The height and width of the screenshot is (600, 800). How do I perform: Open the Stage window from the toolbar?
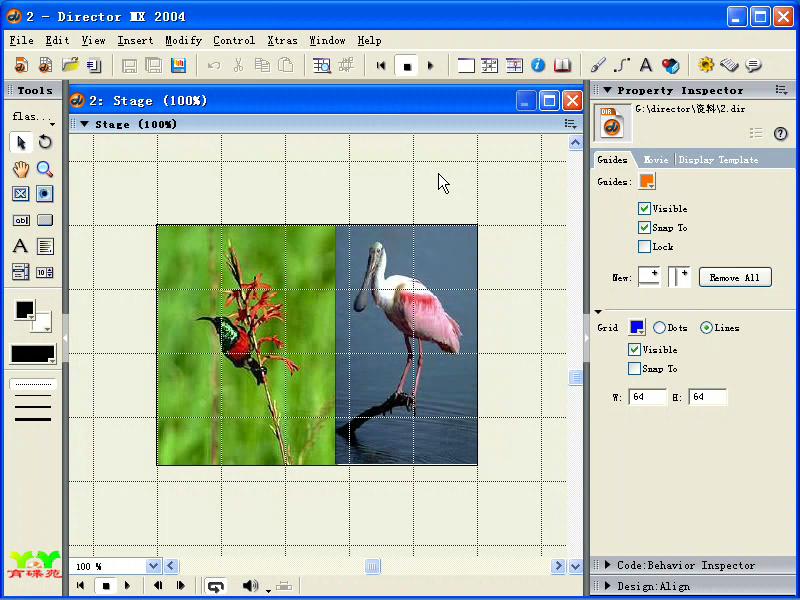pyautogui.click(x=466, y=65)
